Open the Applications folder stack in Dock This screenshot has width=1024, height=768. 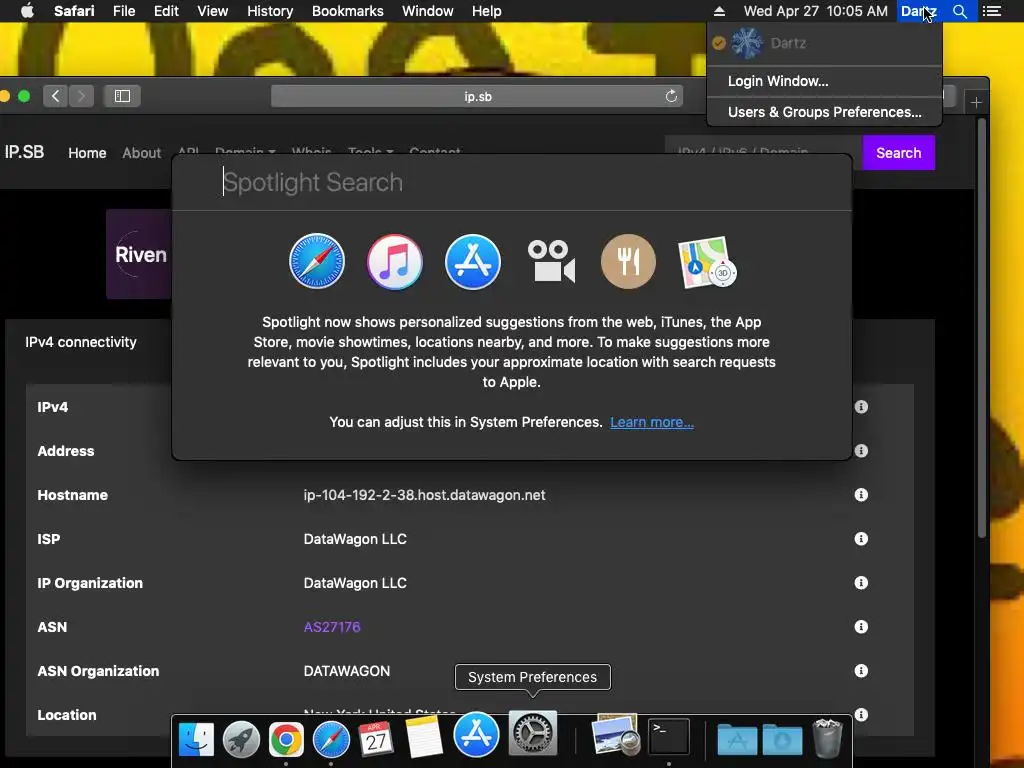(737, 739)
